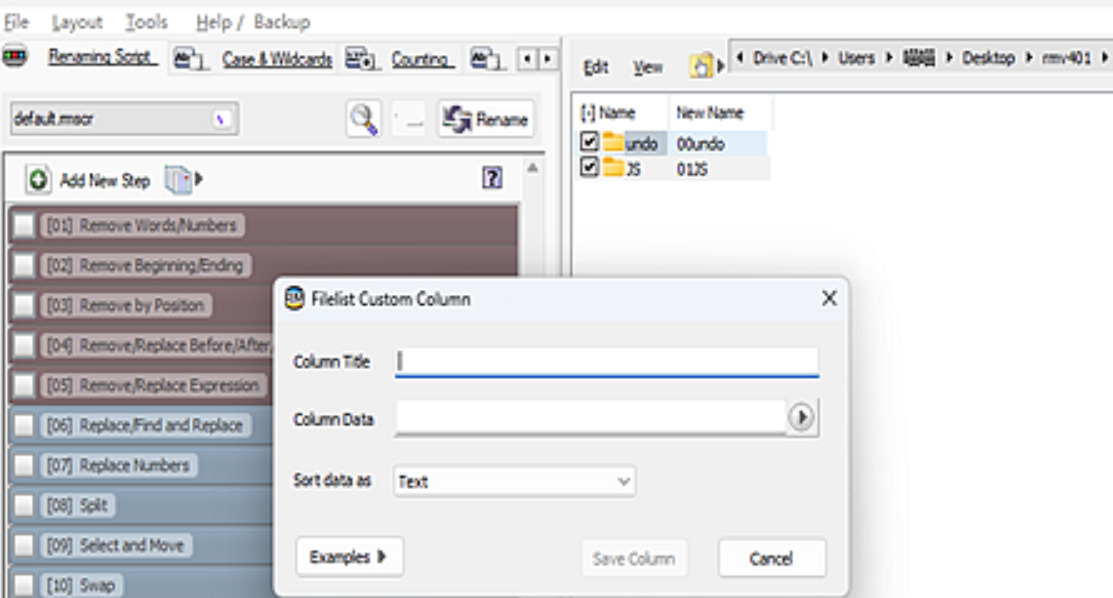Click the Column Data insert arrow button

(x=800, y=418)
